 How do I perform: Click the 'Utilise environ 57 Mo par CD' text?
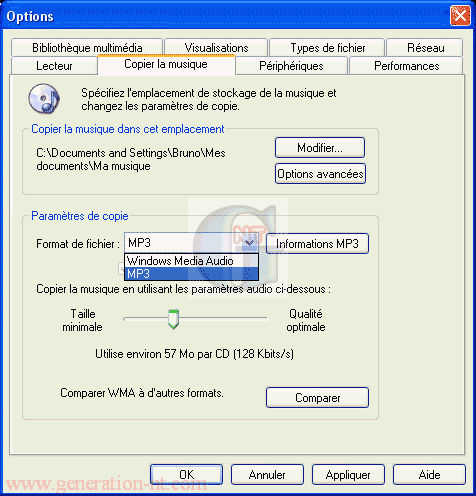click(x=194, y=354)
